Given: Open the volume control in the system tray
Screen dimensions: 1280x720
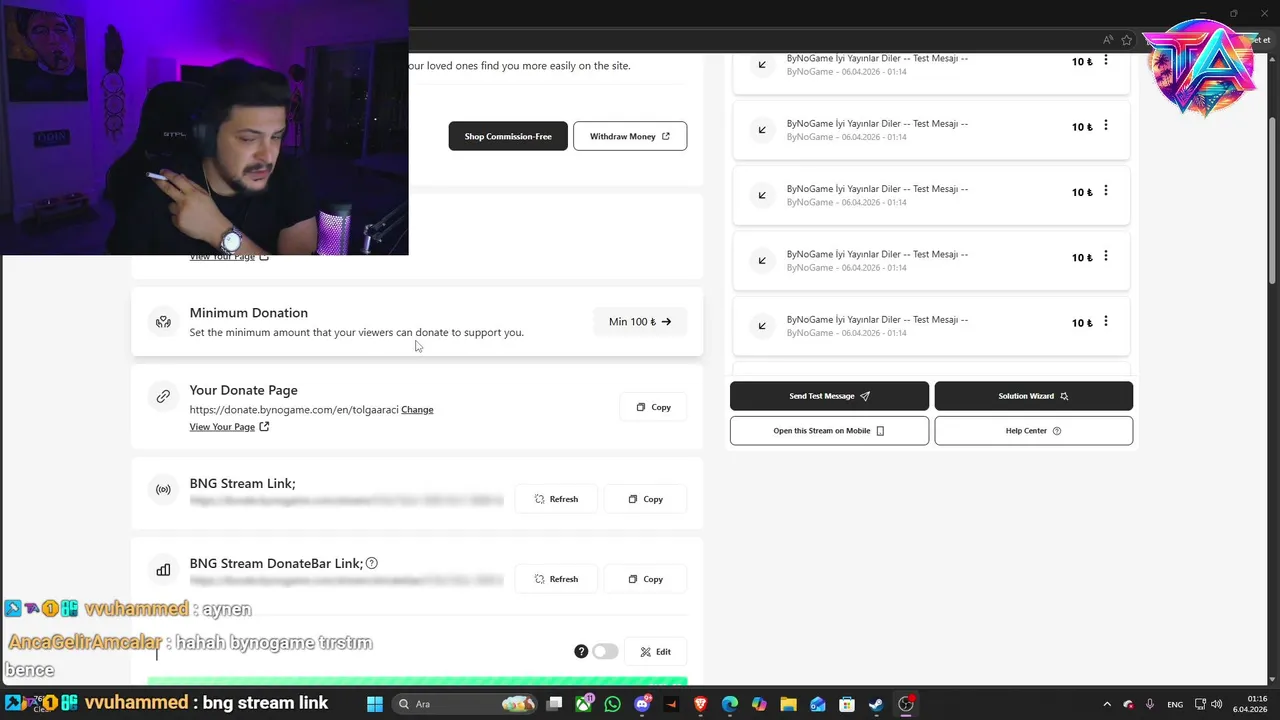Looking at the screenshot, I should tap(1217, 704).
